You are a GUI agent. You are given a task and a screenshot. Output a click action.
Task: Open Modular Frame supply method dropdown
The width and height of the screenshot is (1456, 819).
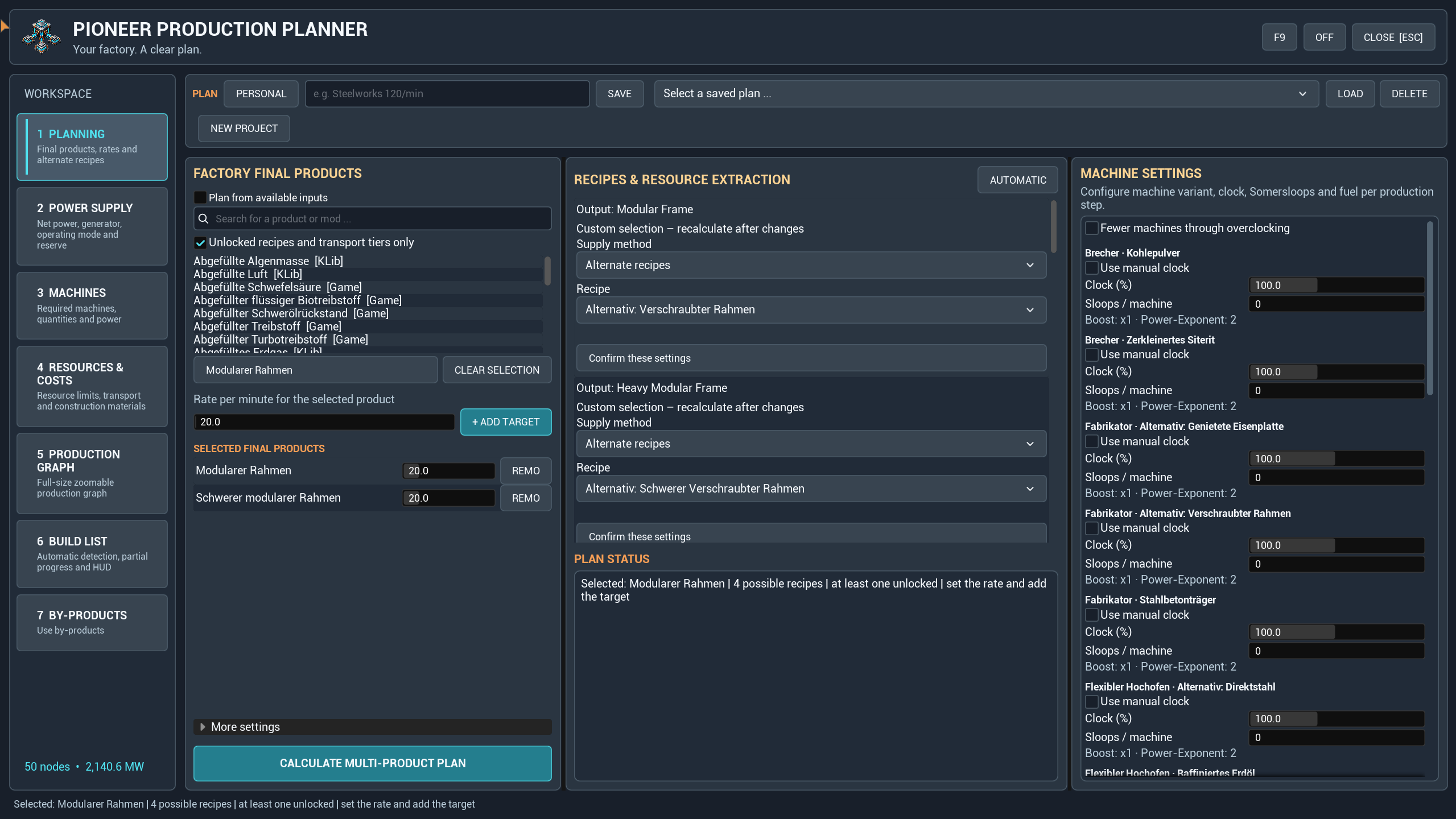811,265
